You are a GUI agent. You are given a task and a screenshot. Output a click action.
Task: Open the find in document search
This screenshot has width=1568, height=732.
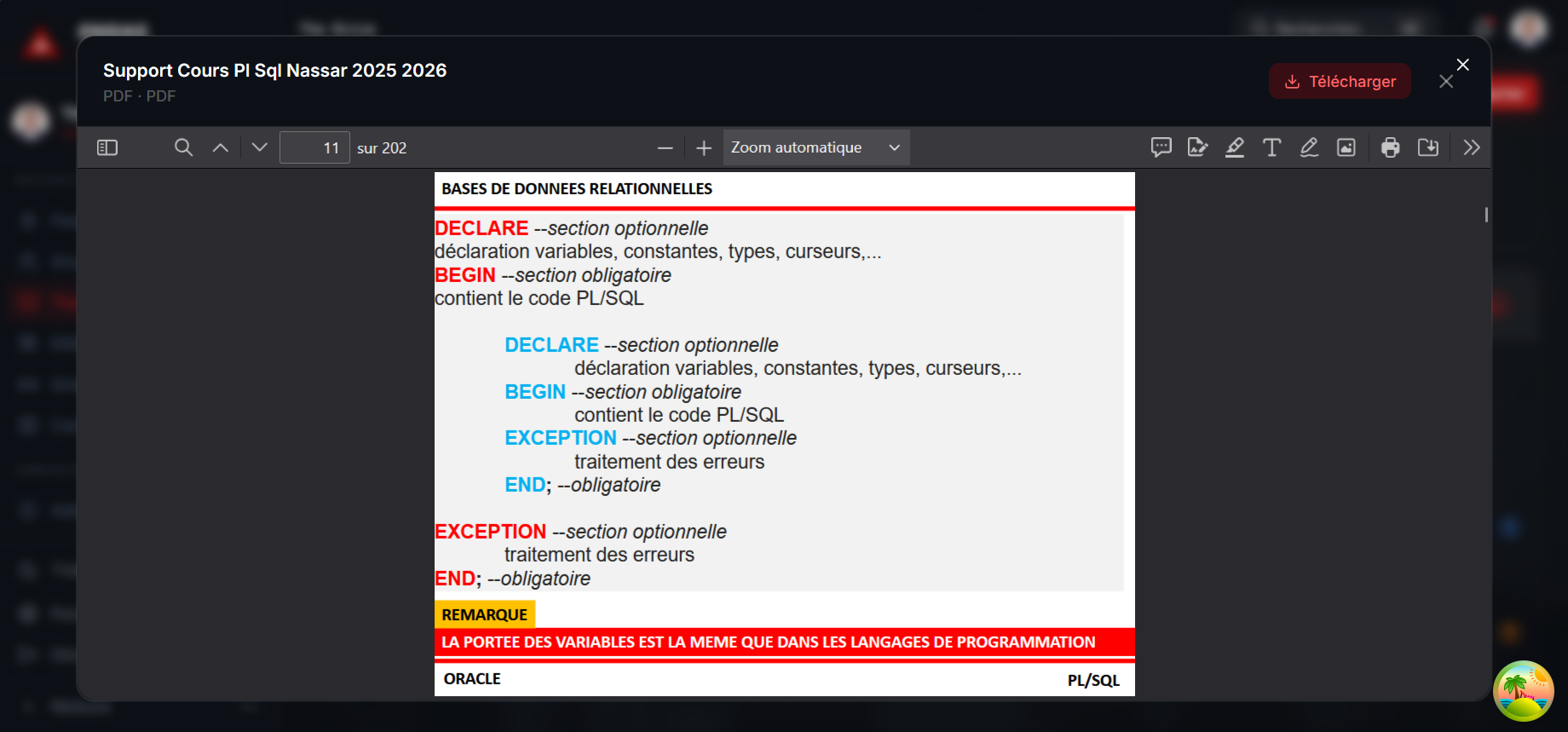[183, 147]
